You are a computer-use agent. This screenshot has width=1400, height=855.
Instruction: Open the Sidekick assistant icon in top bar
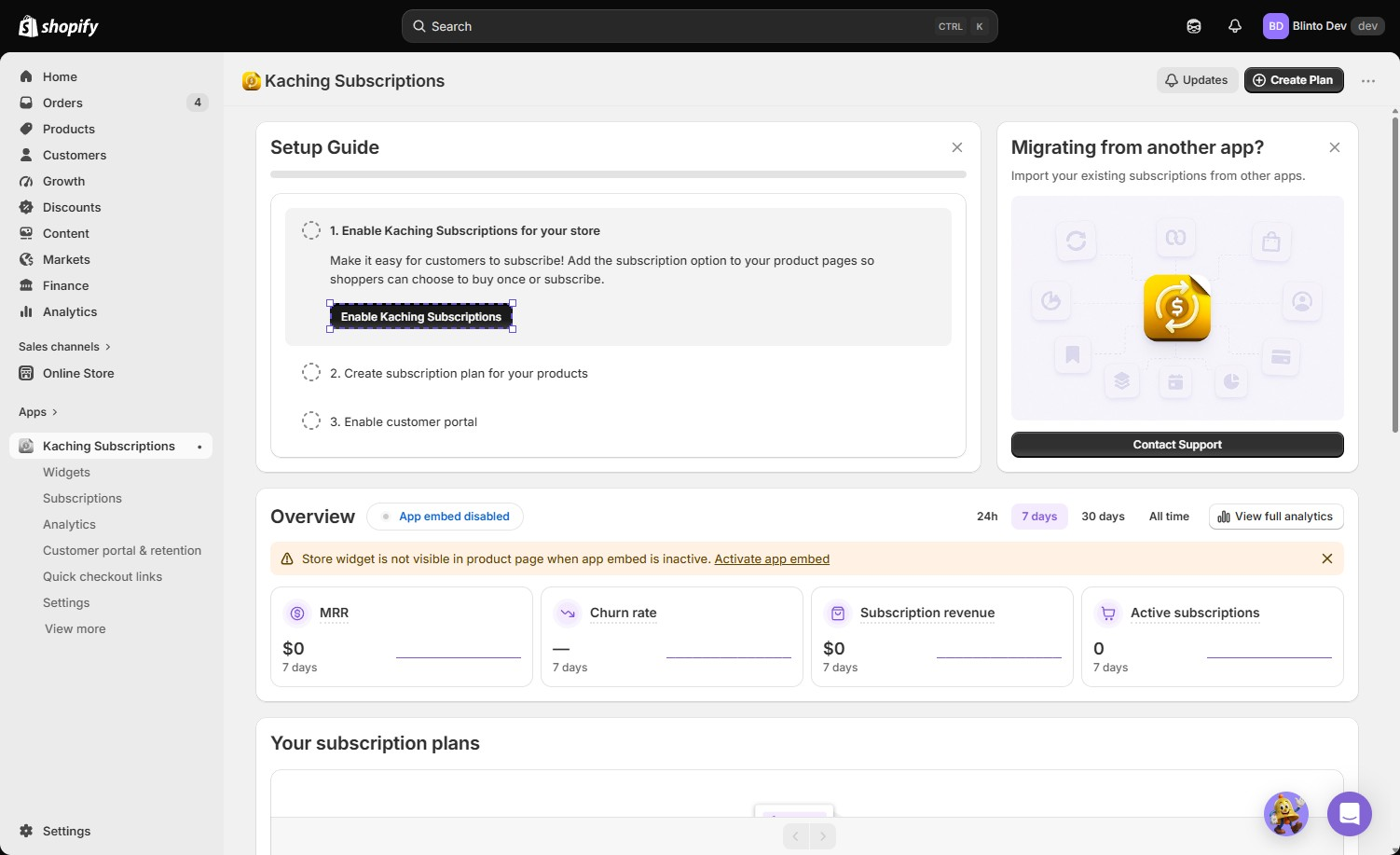[1194, 26]
